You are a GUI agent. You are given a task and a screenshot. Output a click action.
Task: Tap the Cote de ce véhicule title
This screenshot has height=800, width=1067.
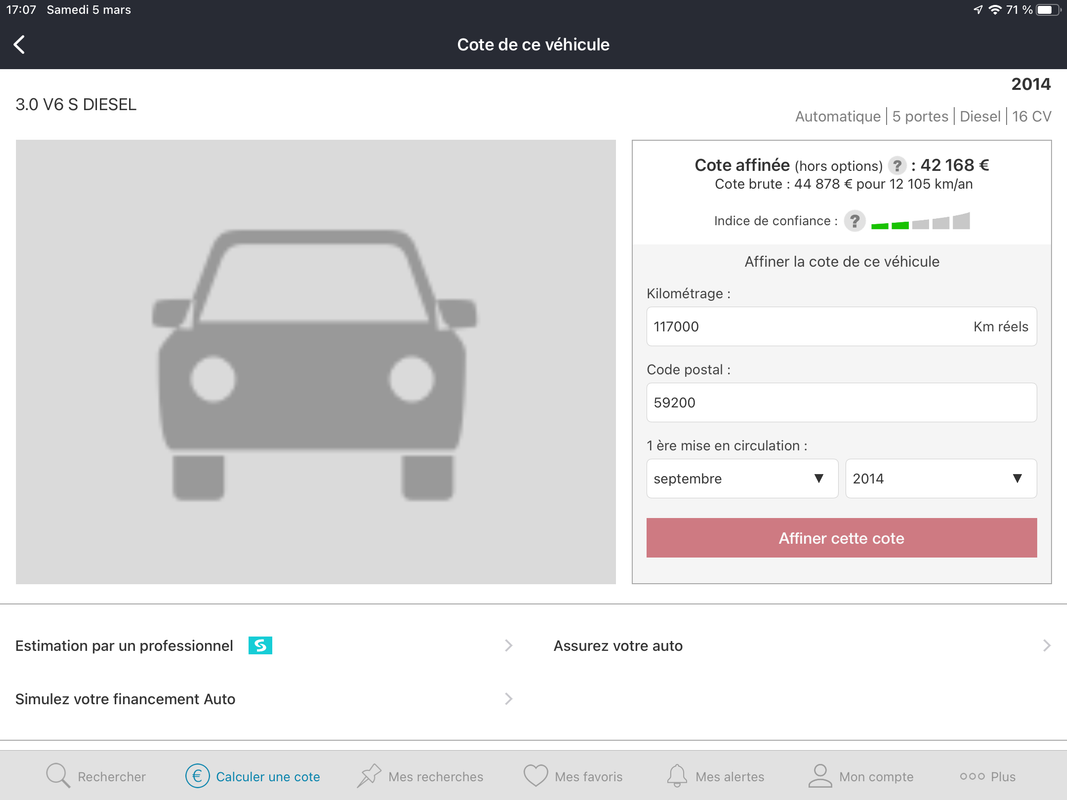pos(534,45)
